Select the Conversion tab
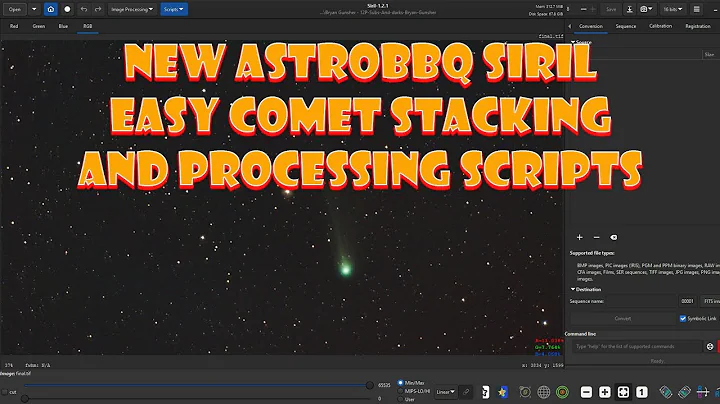Viewport: 720px width, 404px height. (x=591, y=26)
